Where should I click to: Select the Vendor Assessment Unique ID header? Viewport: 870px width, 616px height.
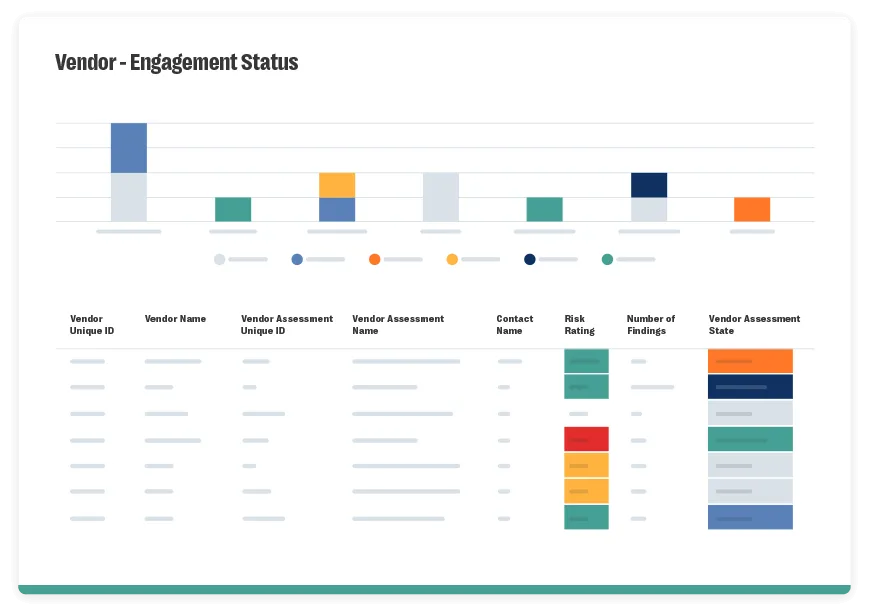(287, 325)
